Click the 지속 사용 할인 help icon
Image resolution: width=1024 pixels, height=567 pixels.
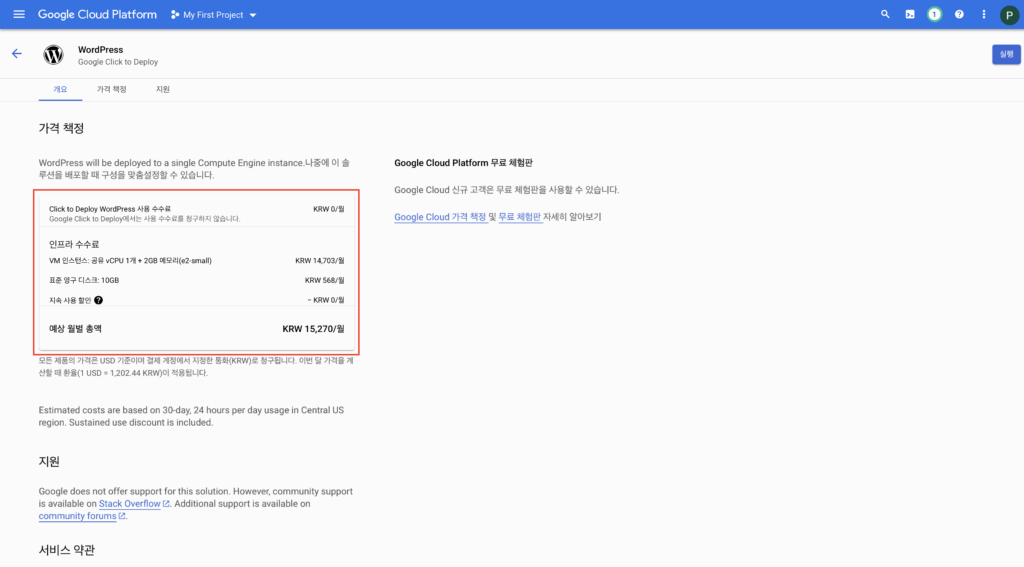pos(99,300)
